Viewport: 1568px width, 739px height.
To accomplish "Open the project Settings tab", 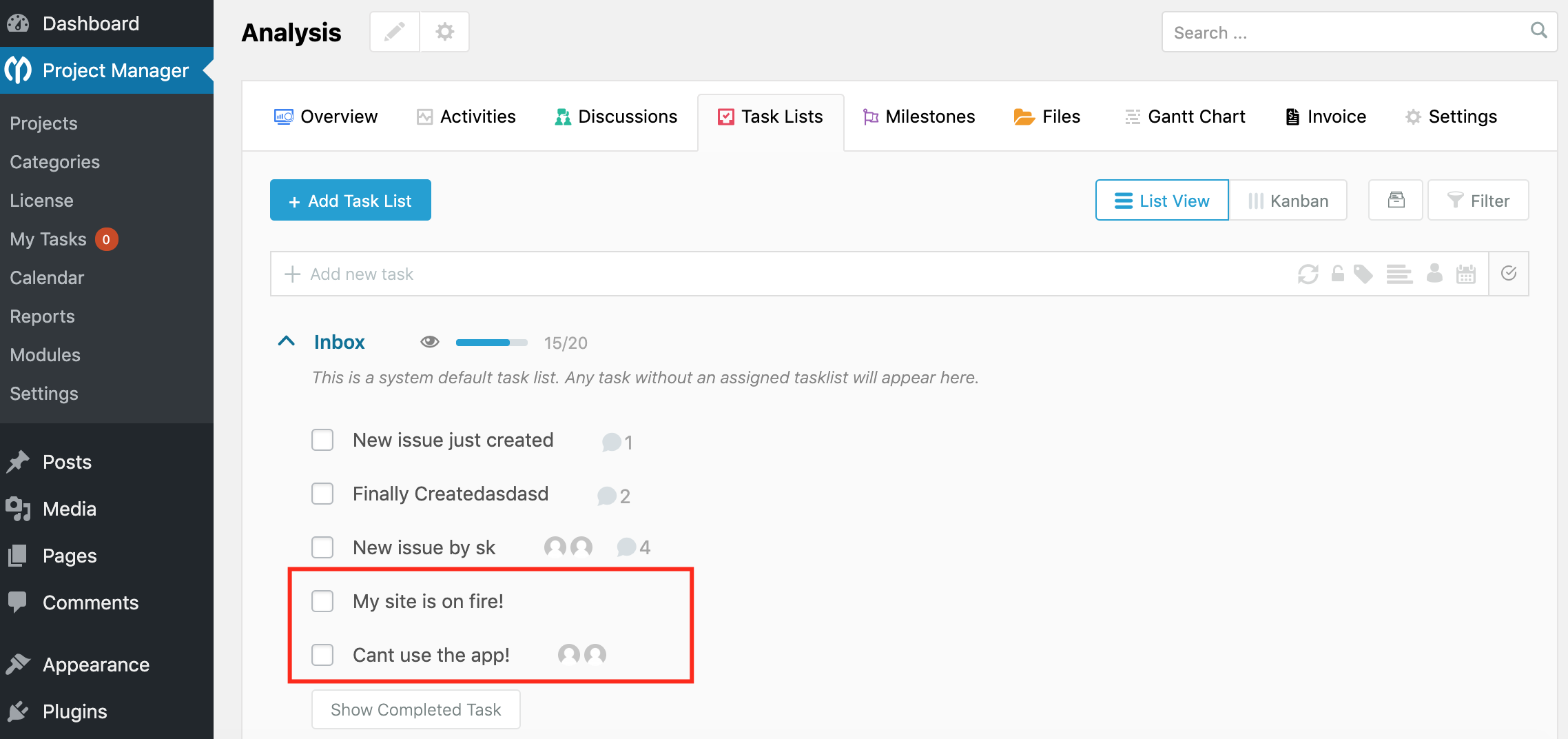I will tap(1452, 117).
